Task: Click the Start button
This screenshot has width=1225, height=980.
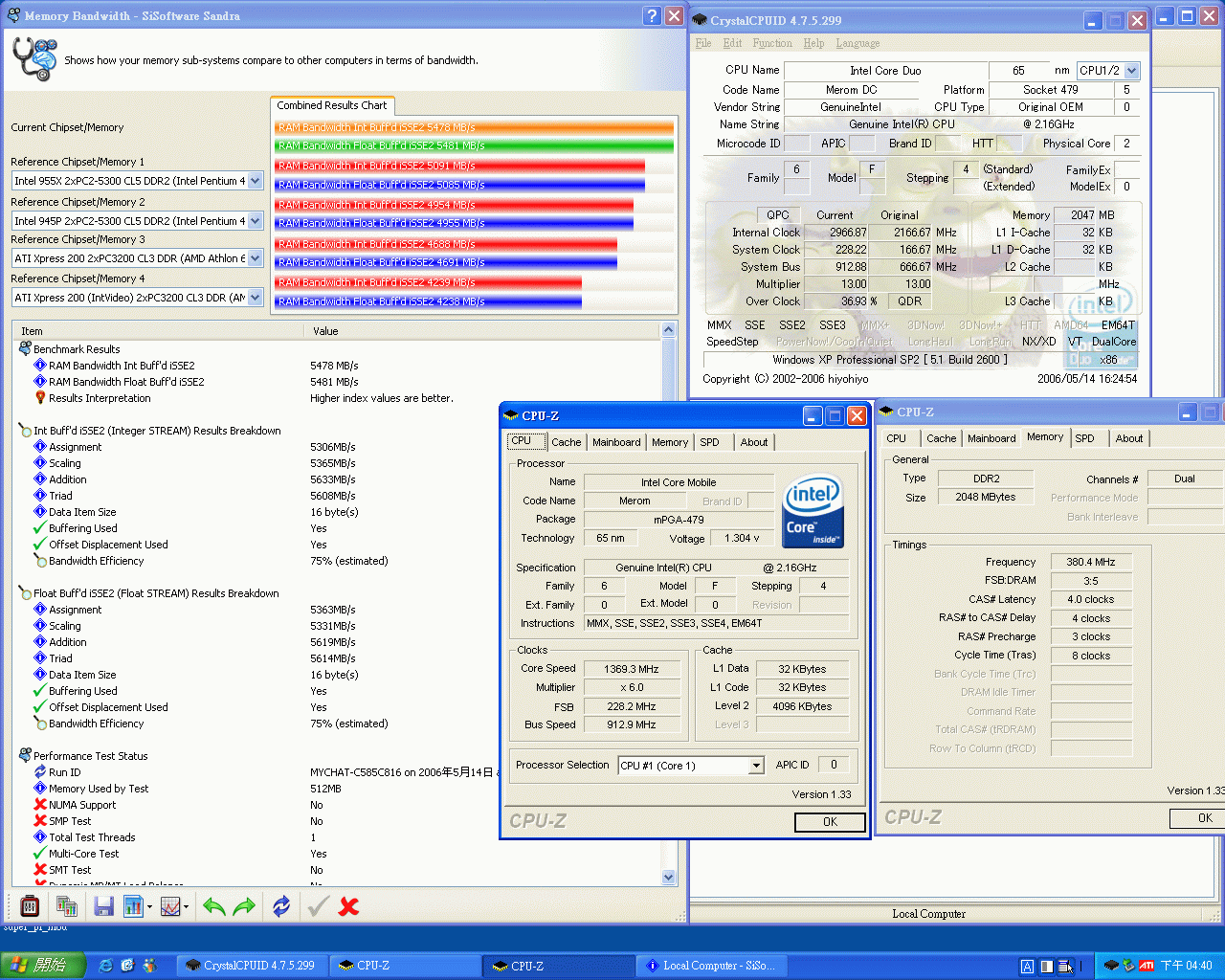Action: pyautogui.click(x=43, y=966)
